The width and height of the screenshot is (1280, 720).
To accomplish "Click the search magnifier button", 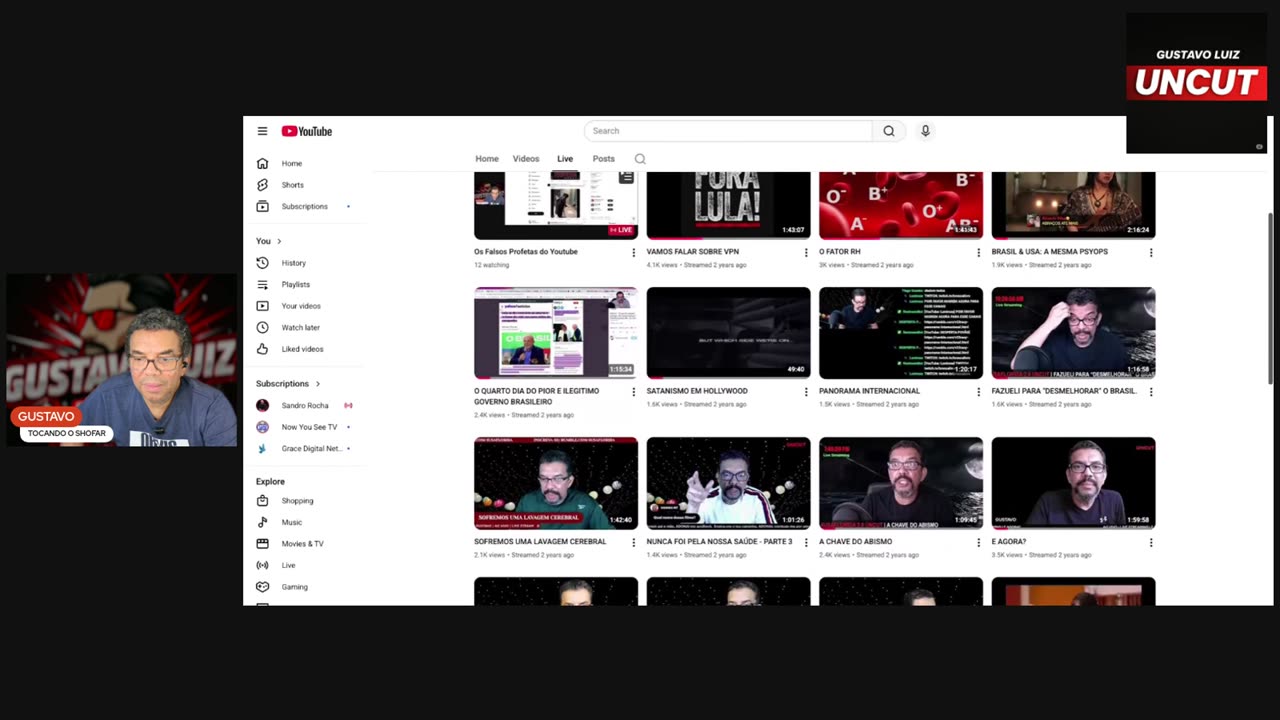I will coord(889,131).
